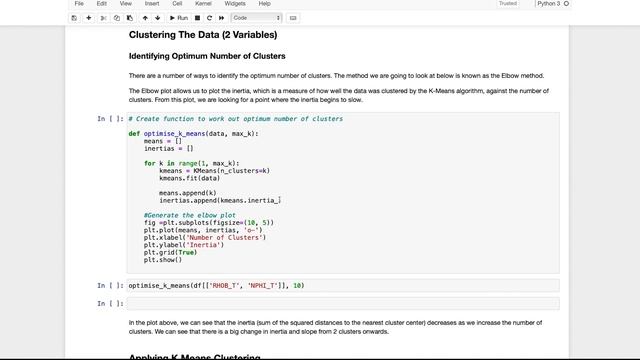Copy selected cells icon
Image resolution: width=640 pixels, height=360 pixels.
[117, 18]
